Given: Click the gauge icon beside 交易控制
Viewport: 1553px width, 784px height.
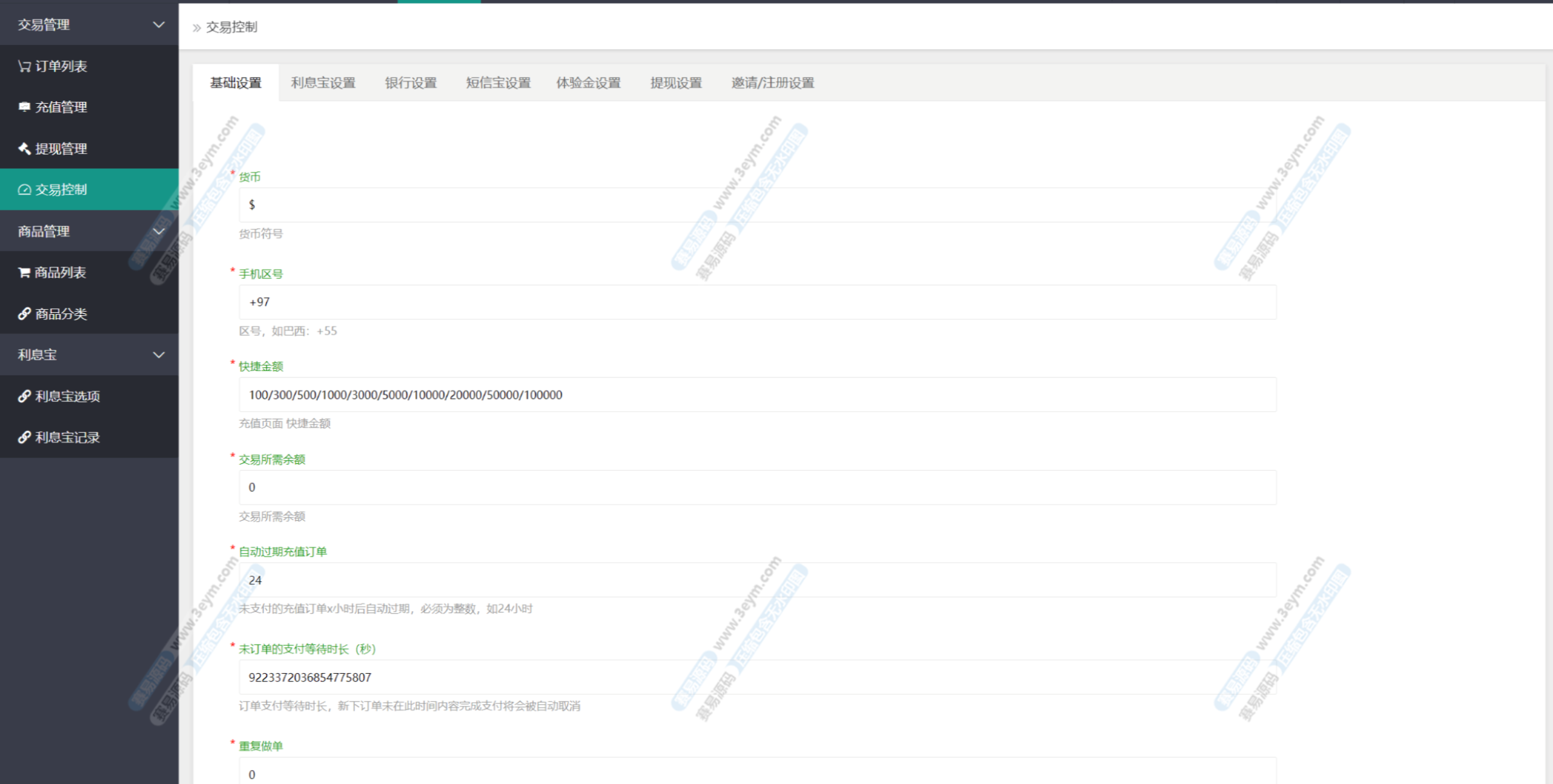Looking at the screenshot, I should (x=24, y=190).
